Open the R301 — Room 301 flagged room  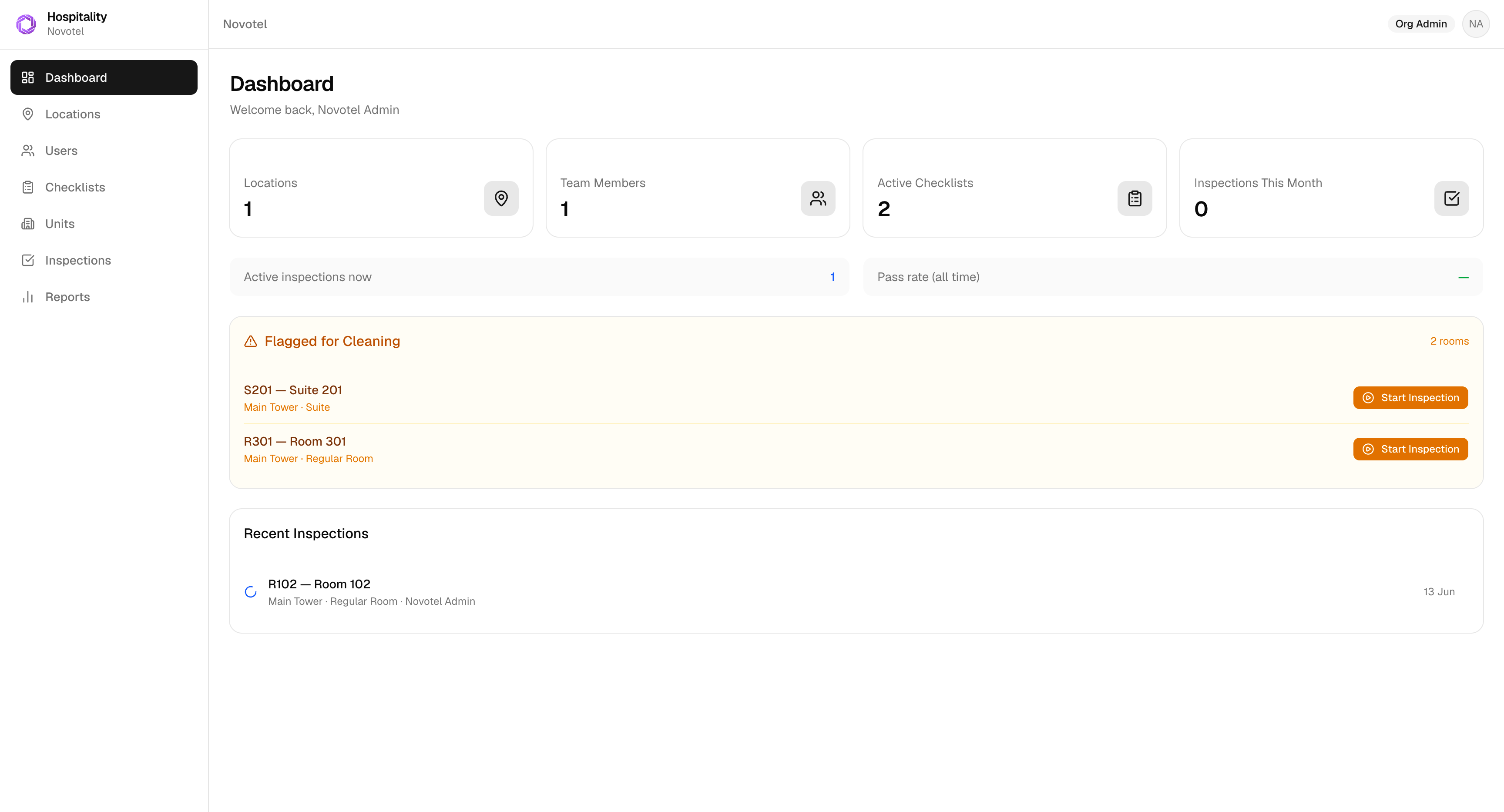point(295,441)
